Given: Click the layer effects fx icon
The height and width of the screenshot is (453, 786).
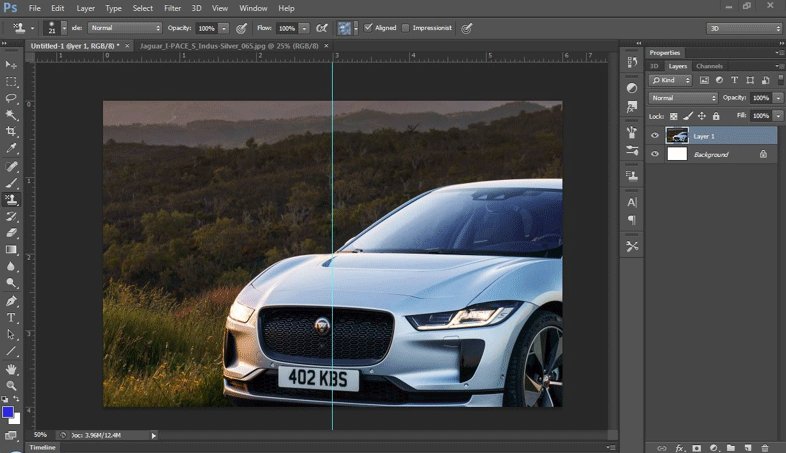Looking at the screenshot, I should click(679, 447).
